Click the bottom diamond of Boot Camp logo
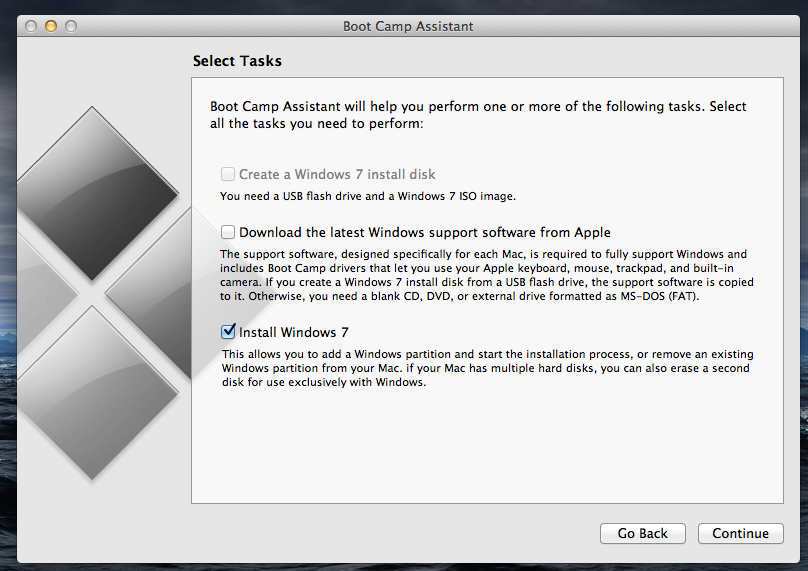 (x=93, y=393)
